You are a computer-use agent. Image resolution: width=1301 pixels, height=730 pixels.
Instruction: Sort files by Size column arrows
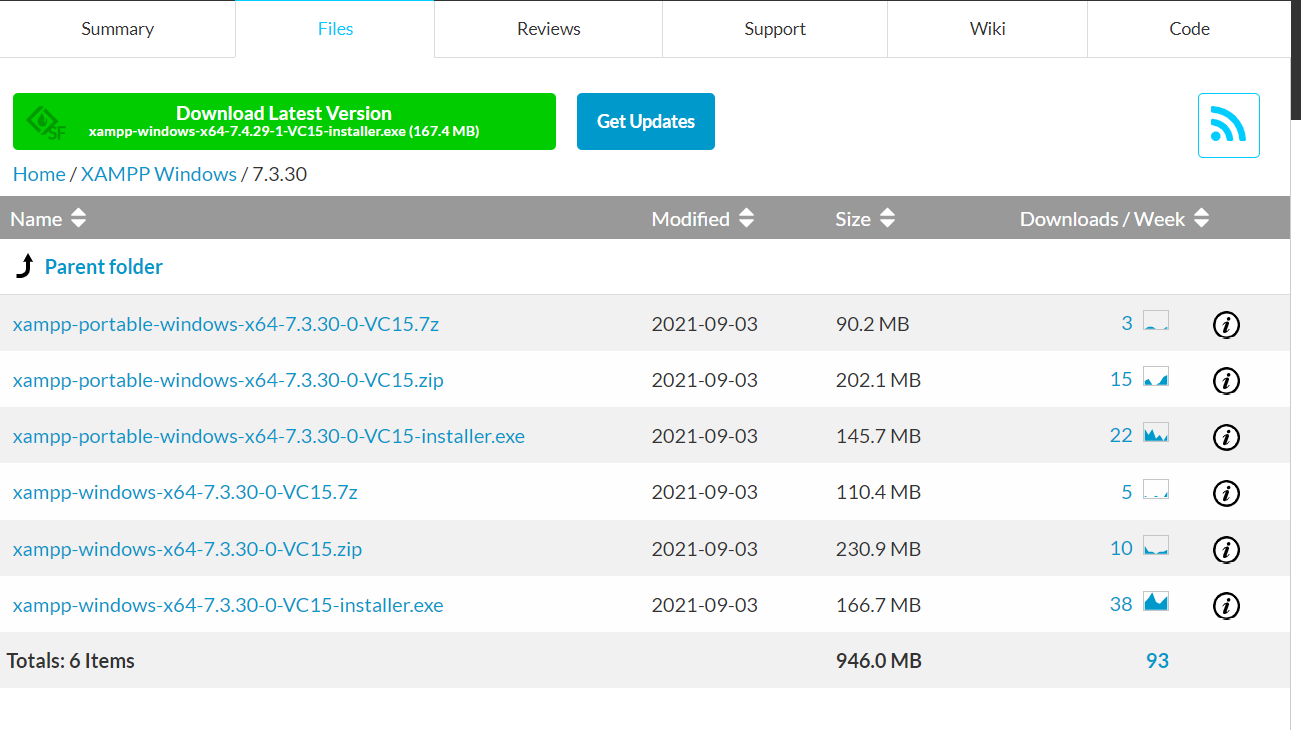887,218
